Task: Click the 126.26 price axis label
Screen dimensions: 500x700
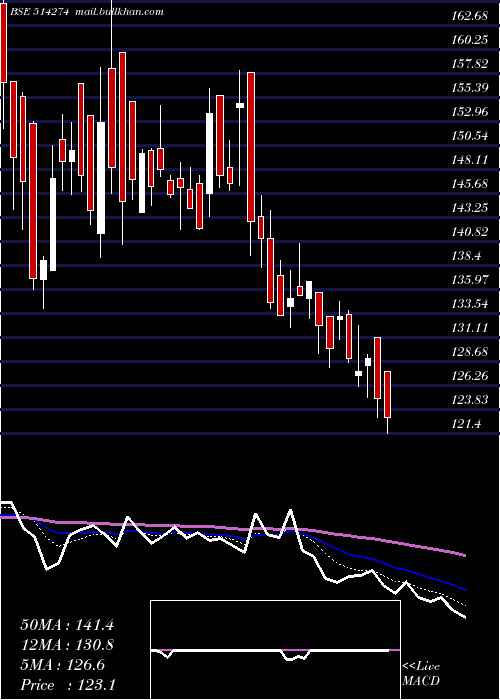Action: point(469,376)
